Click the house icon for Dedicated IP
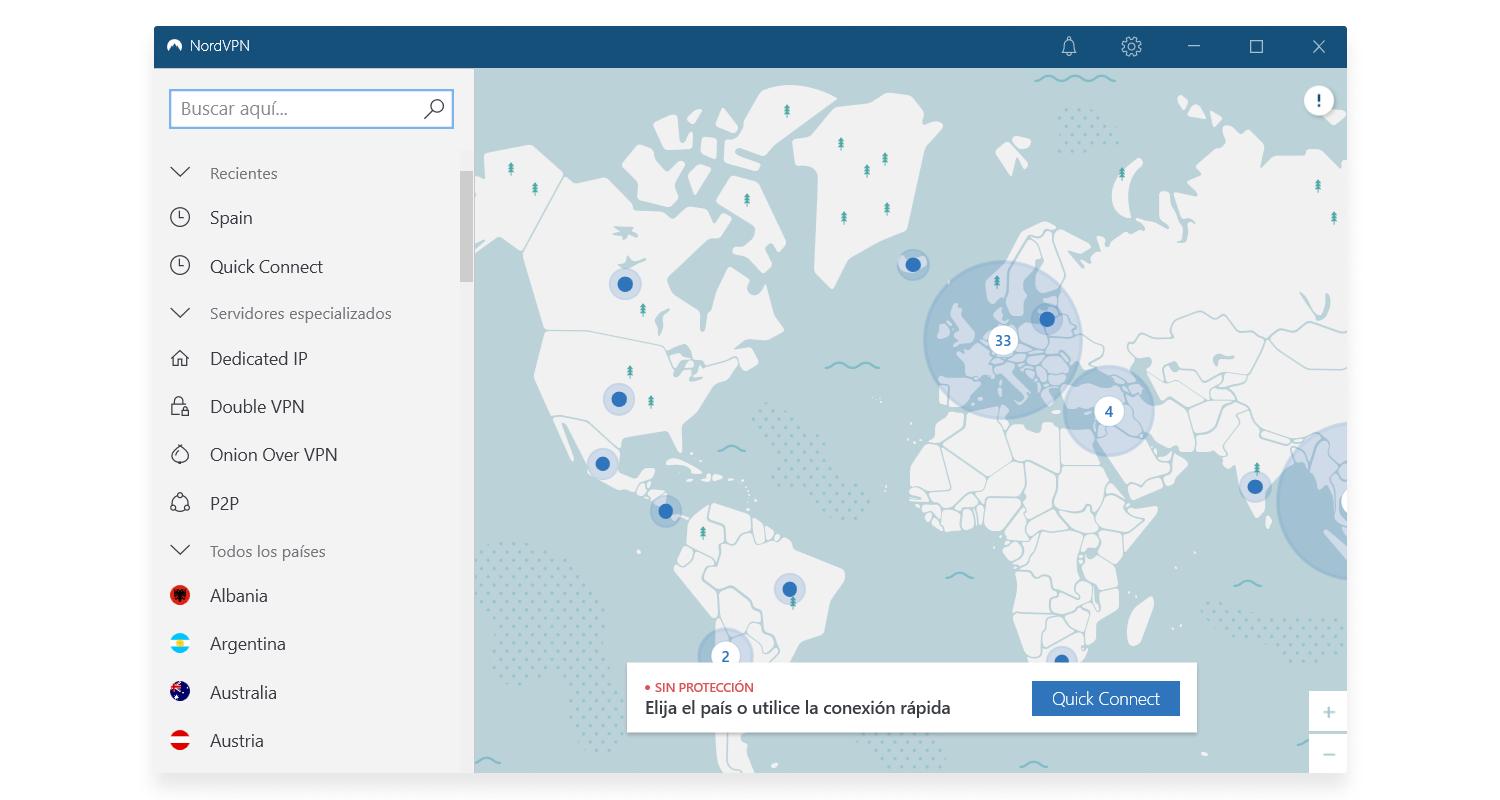1500x800 pixels. (180, 358)
